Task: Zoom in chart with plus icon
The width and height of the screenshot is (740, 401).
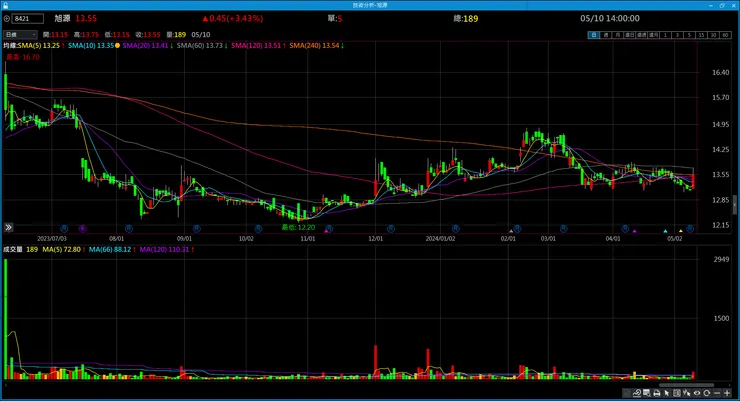Action: click(x=727, y=393)
